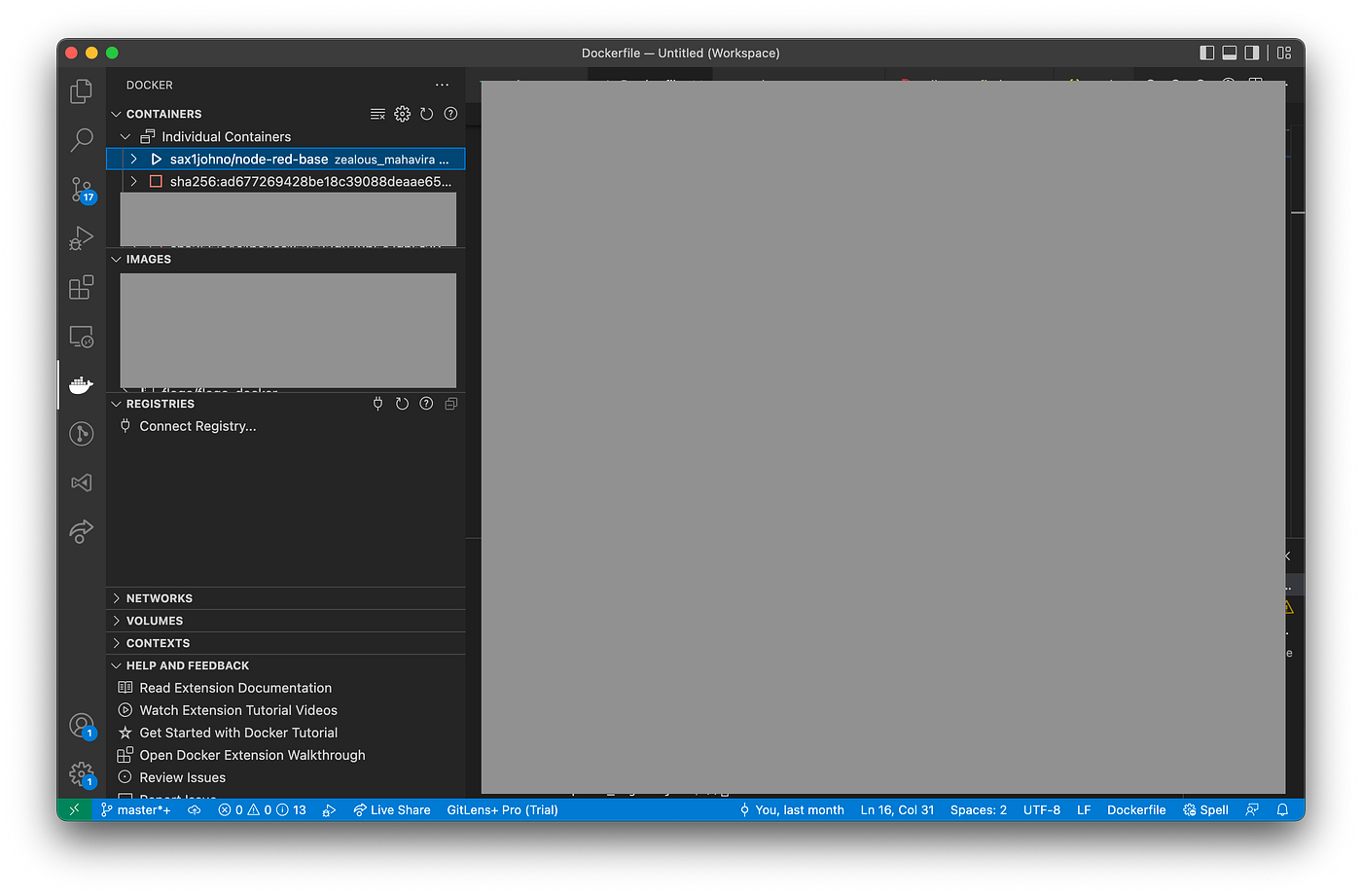Open the GitLens view in activity bar
Screen dimensions: 1362x896
tap(82, 434)
